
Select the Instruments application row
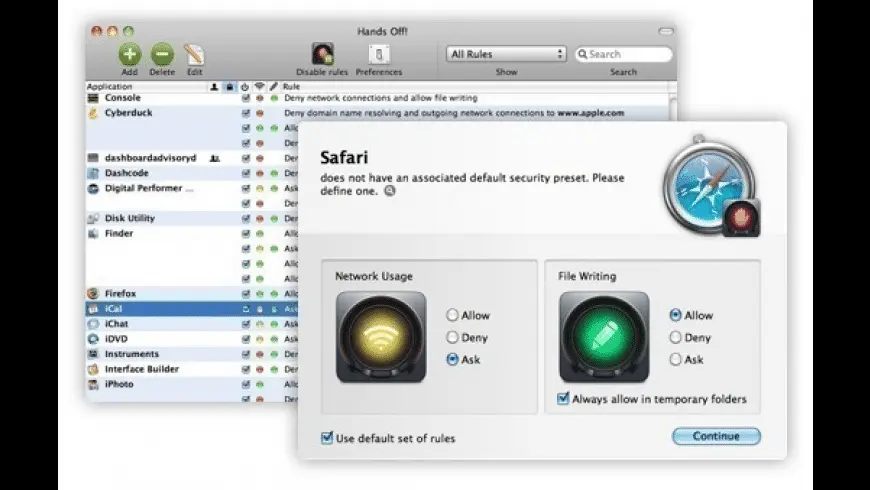(191, 353)
